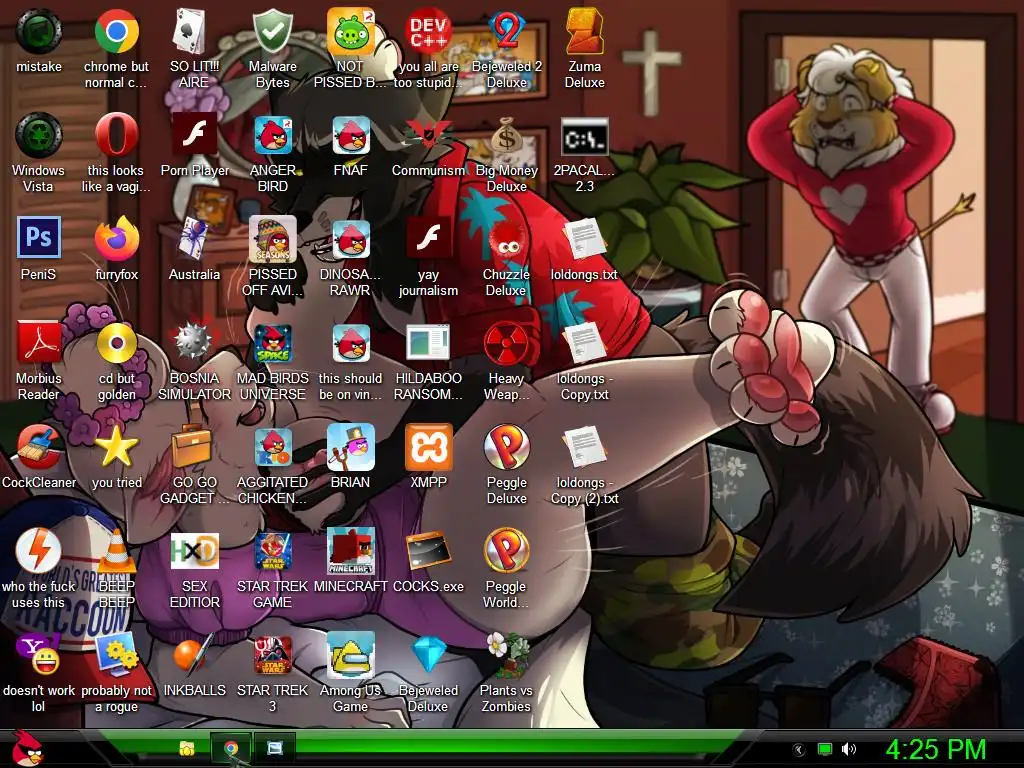Switch to the Chrome taskbar button
This screenshot has width=1024, height=768.
coord(230,748)
